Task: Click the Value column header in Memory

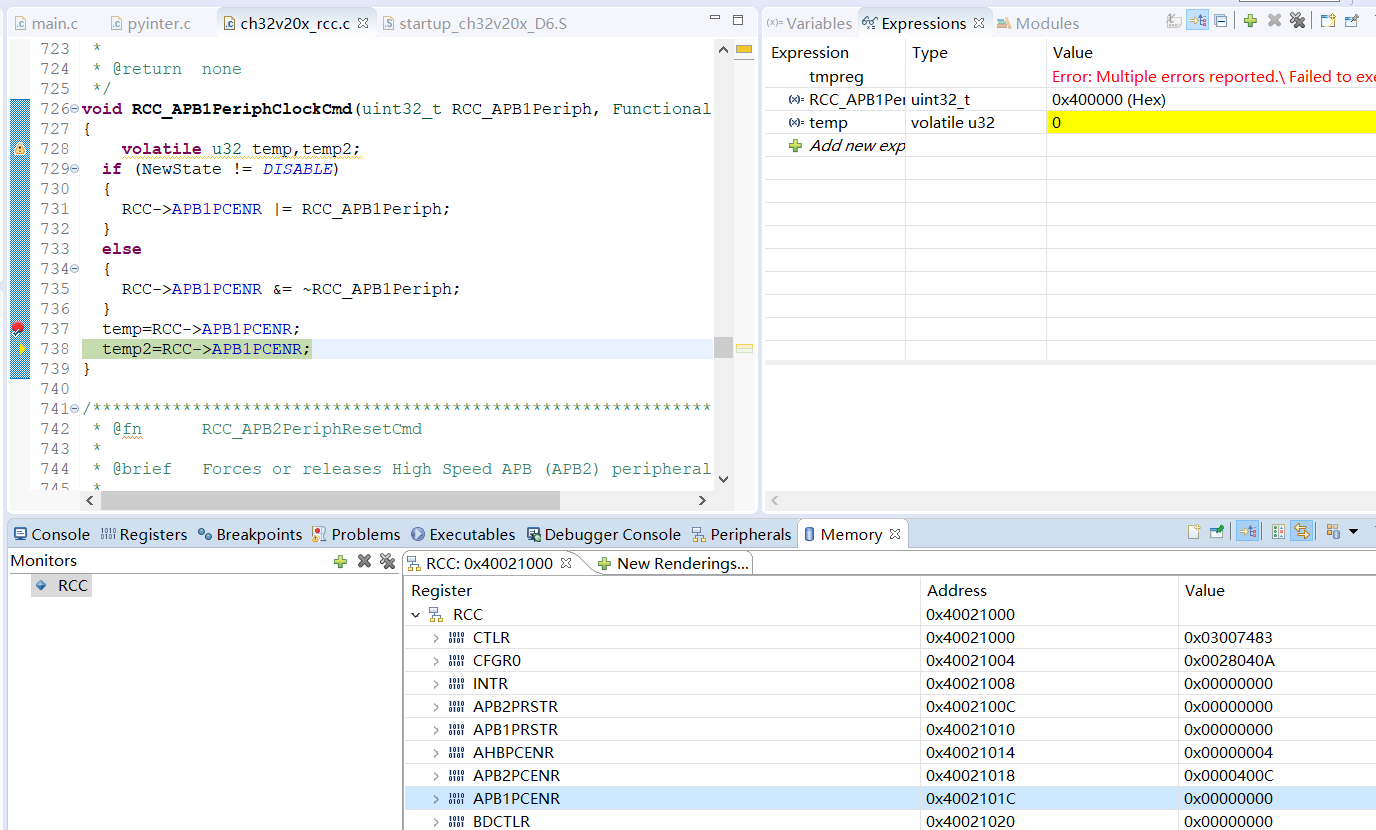Action: click(1204, 591)
